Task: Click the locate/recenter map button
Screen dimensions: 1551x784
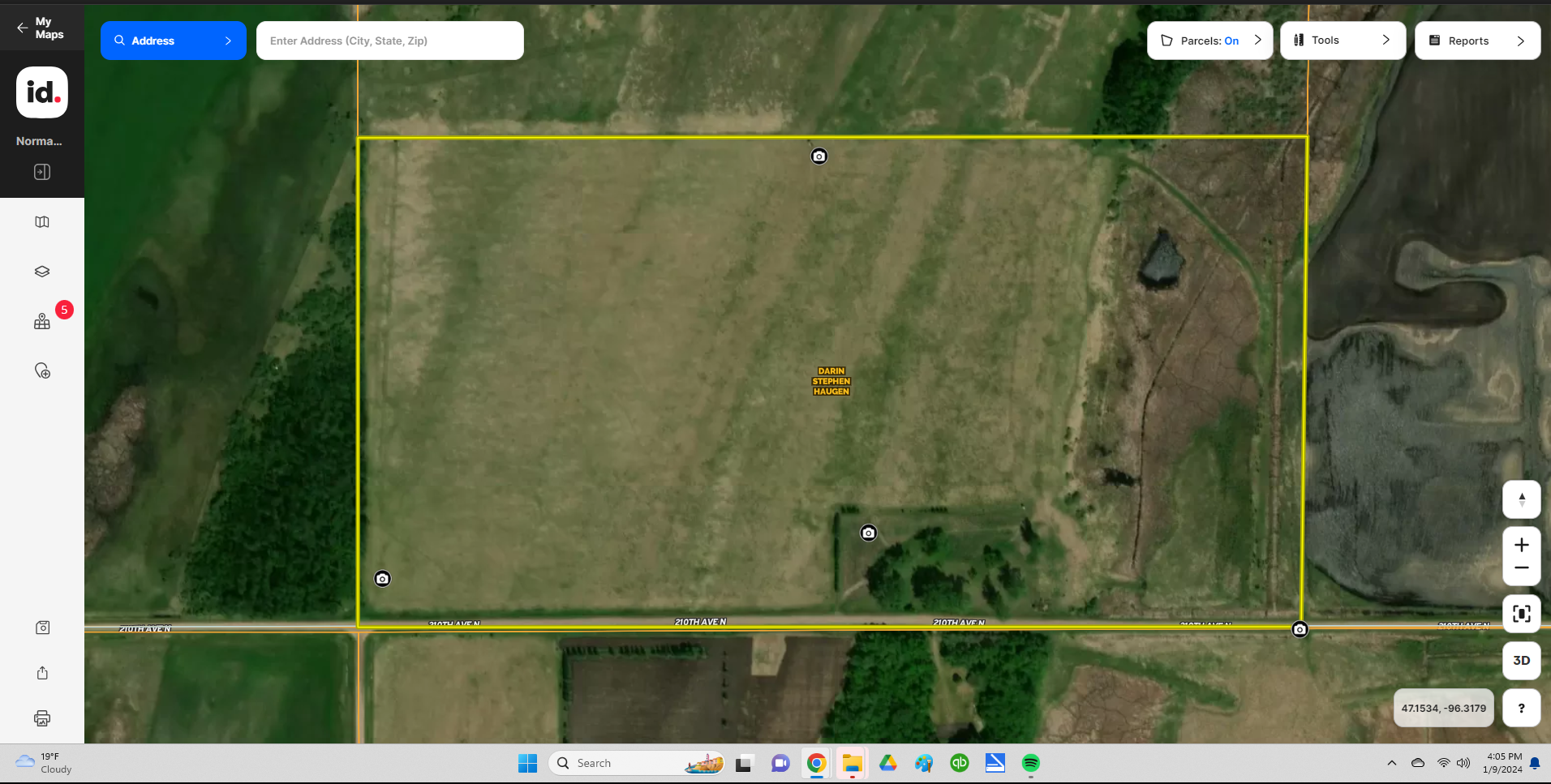Action: tap(1521, 614)
